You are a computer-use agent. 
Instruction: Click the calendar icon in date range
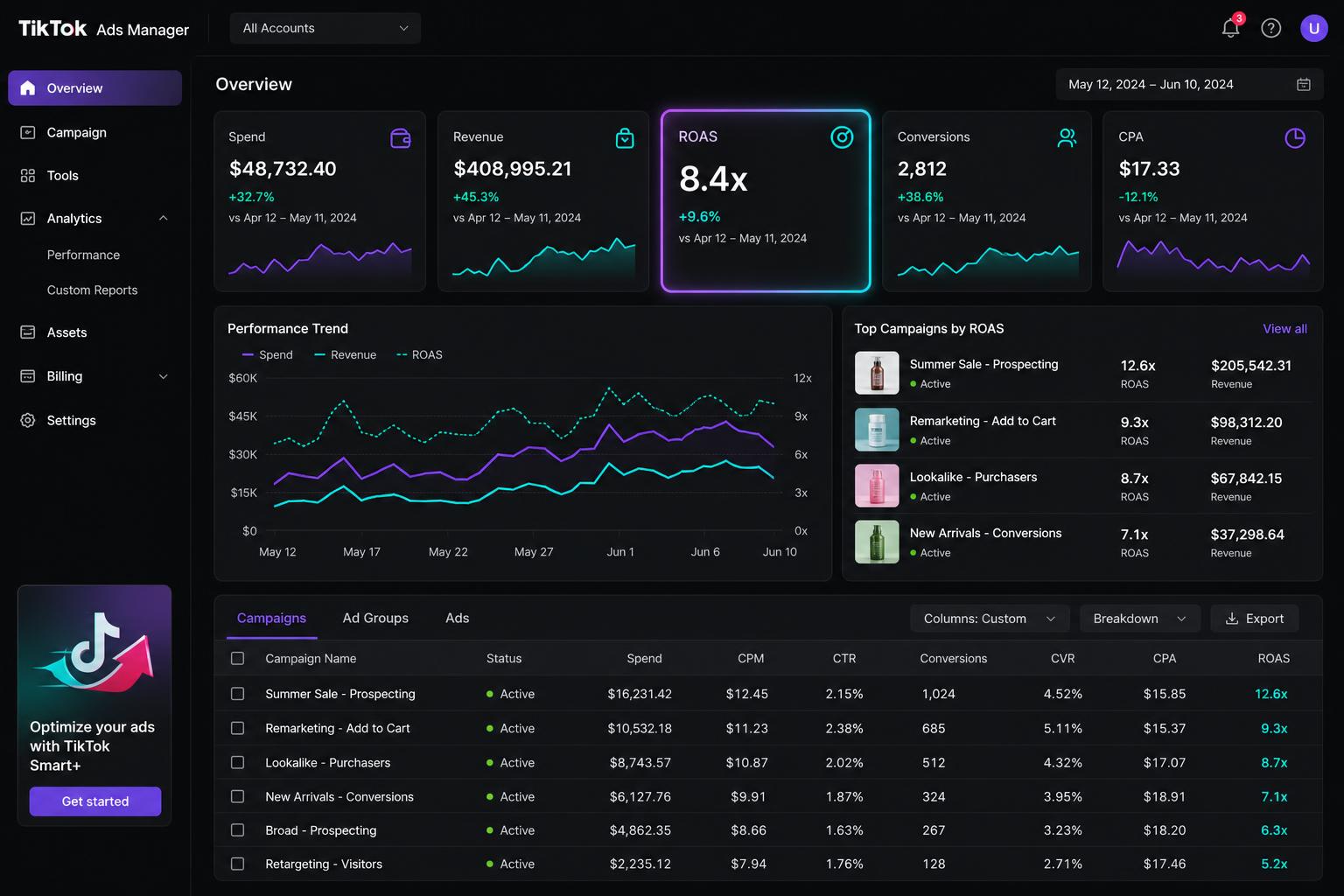point(1303,84)
